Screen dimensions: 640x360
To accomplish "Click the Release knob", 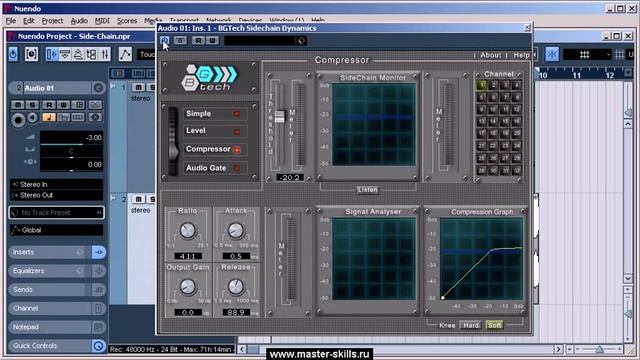I will [x=236, y=287].
